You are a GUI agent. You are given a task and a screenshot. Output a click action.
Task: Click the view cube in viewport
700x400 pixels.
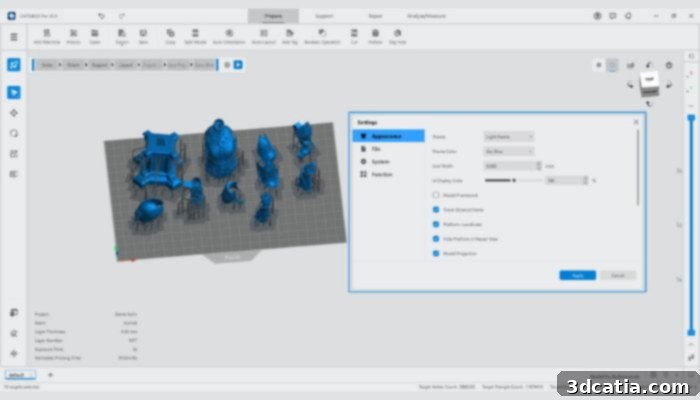click(x=649, y=83)
